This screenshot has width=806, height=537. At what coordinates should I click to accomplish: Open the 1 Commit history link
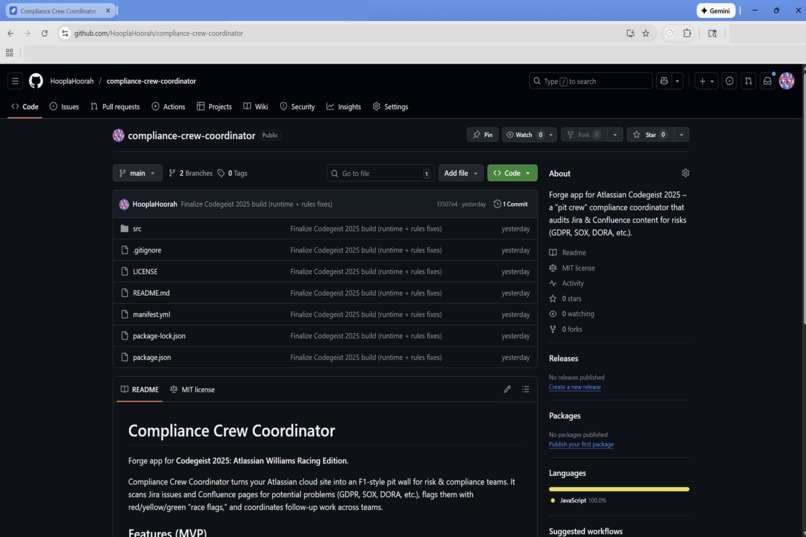click(510, 204)
